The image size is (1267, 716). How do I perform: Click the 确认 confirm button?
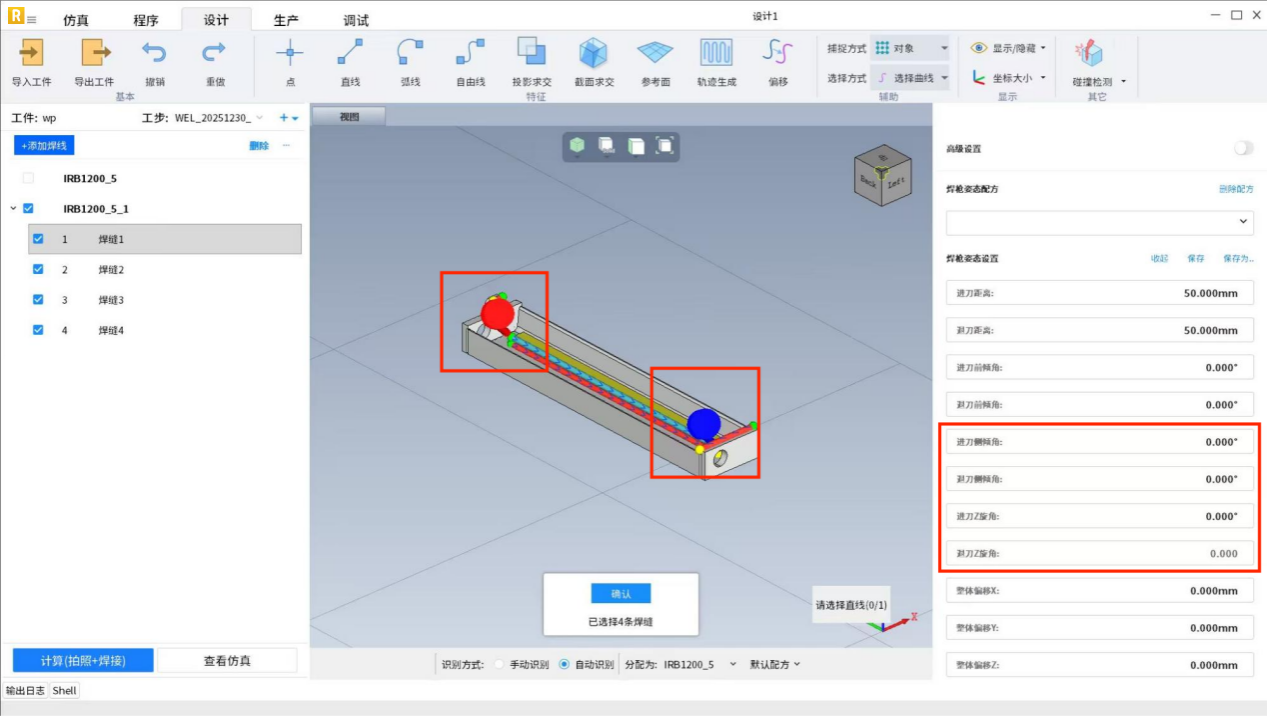coord(620,594)
